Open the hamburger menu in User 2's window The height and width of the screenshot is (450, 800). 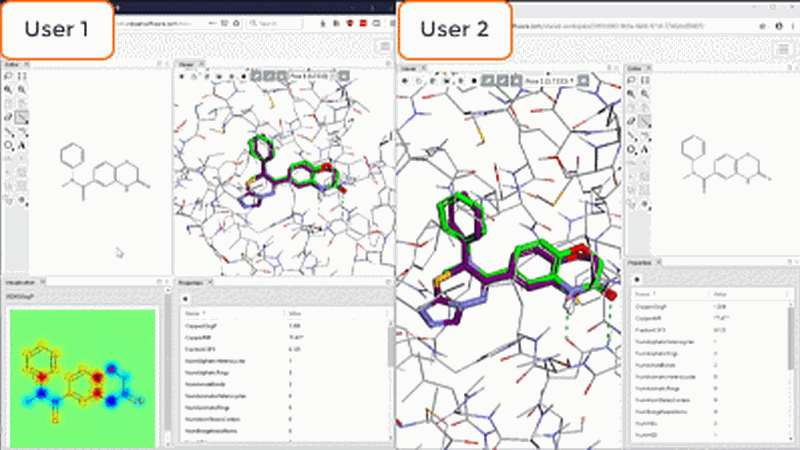coord(785,47)
